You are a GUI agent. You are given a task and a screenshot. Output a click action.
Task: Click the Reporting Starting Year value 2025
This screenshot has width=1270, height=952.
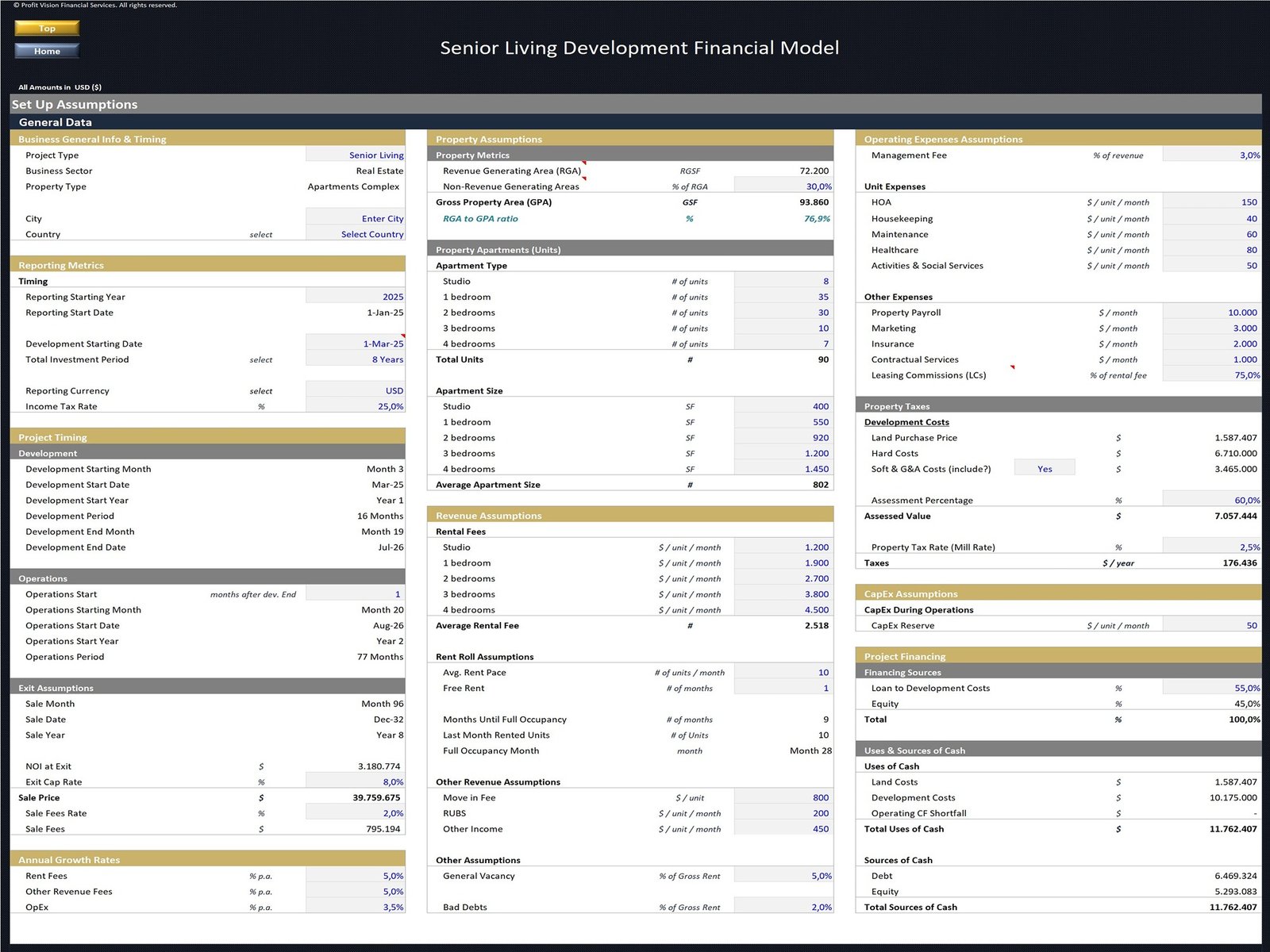pyautogui.click(x=356, y=297)
